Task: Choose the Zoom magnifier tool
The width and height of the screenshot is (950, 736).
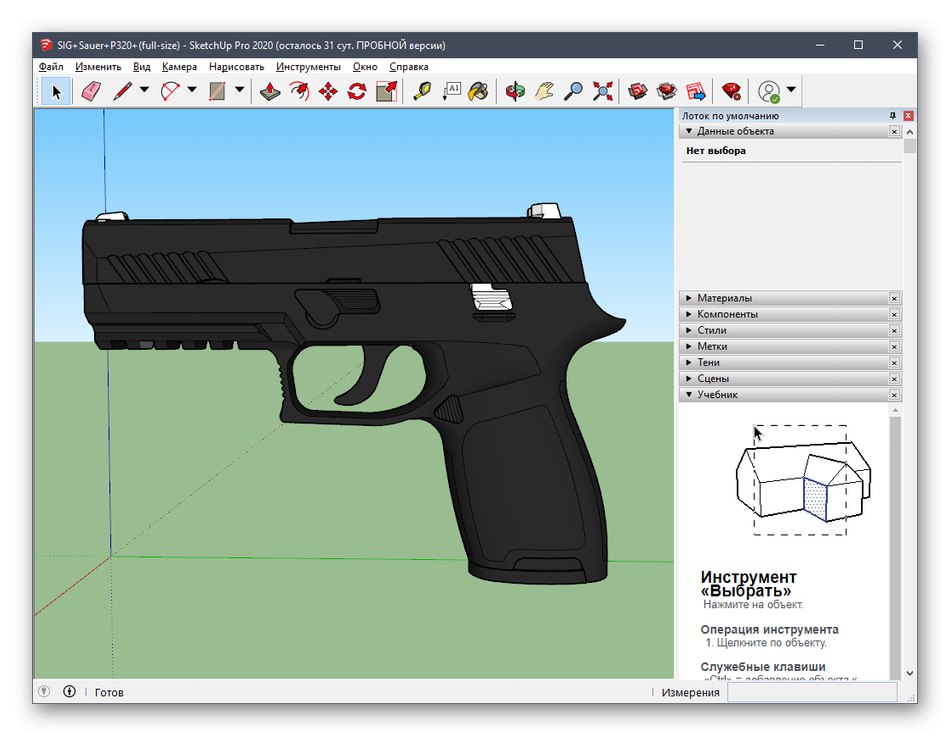Action: pos(573,91)
